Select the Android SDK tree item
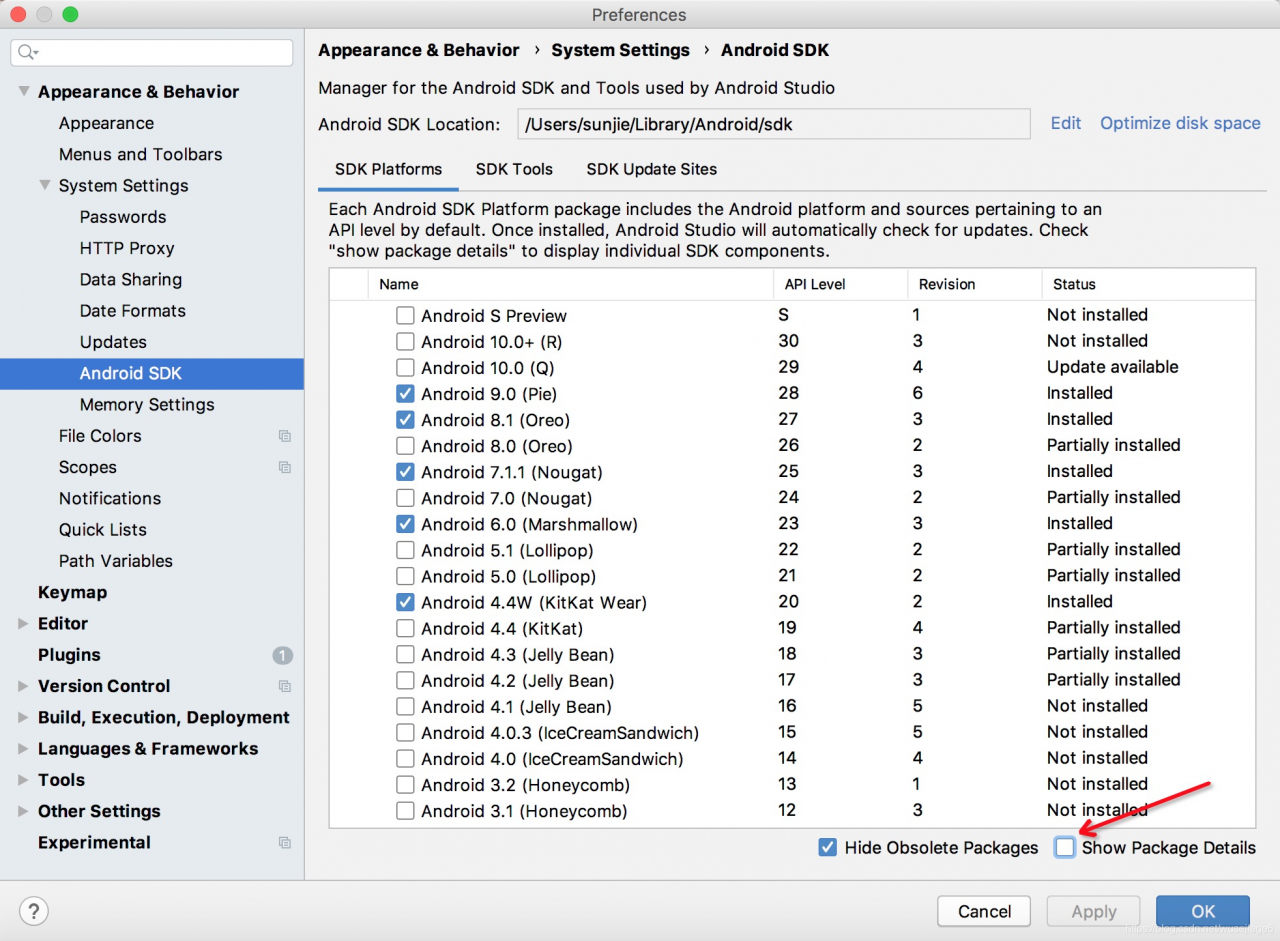Viewport: 1280px width, 941px height. coord(152,373)
